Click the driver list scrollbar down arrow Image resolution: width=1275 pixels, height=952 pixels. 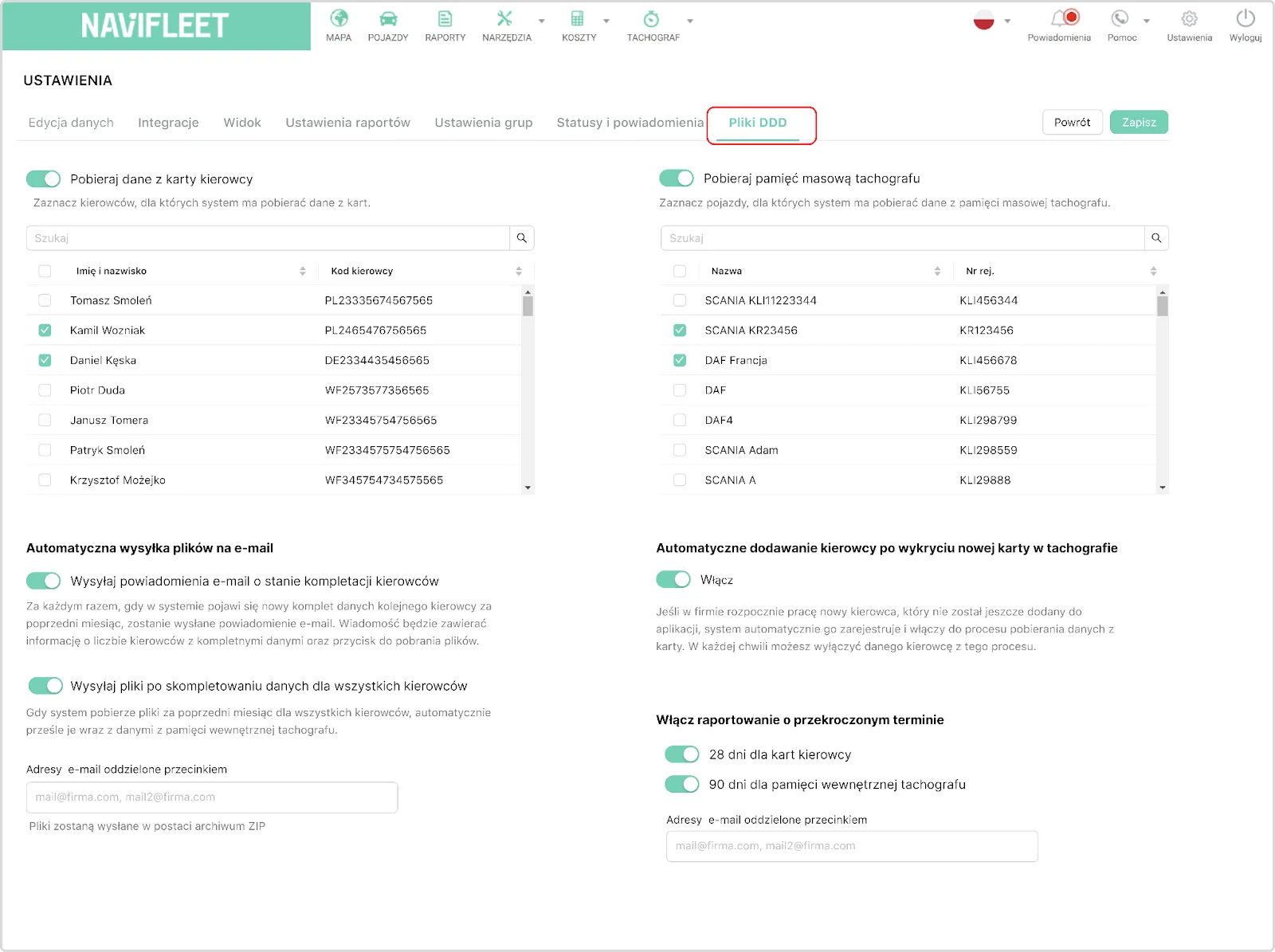[x=528, y=488]
